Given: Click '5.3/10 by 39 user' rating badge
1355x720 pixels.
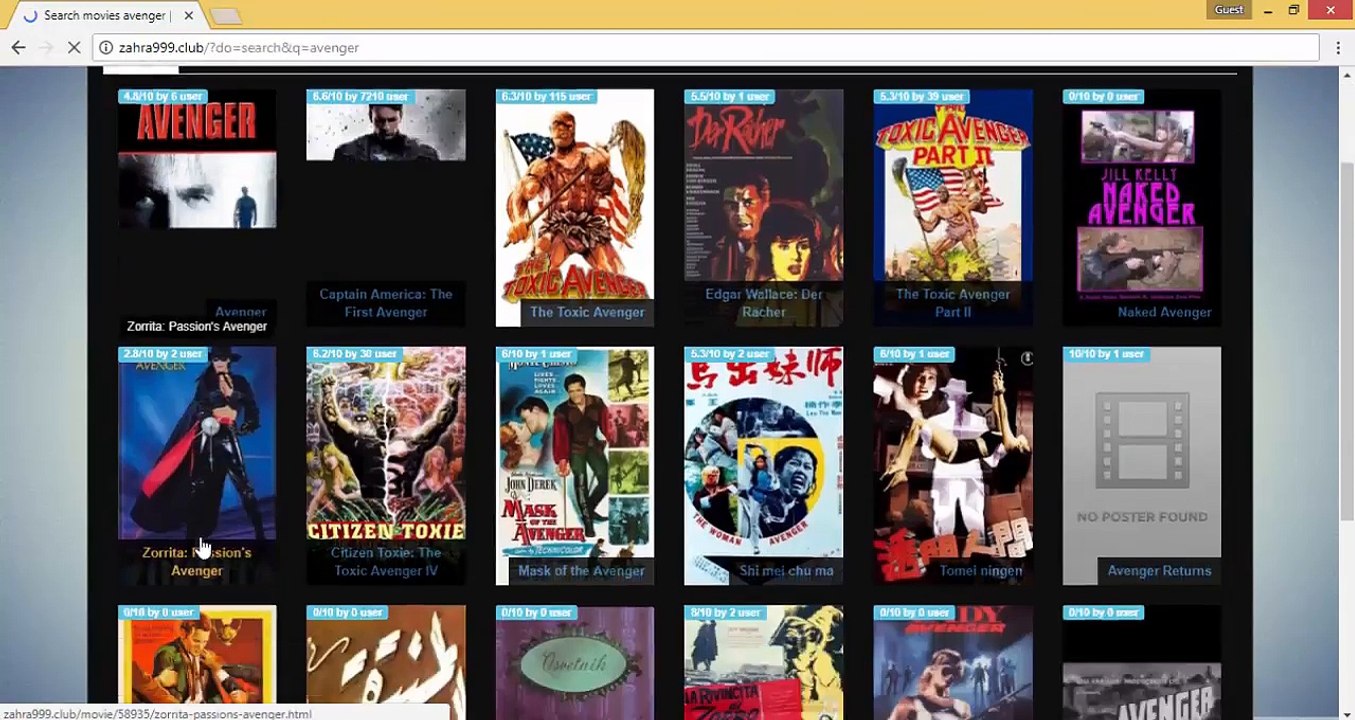Looking at the screenshot, I should 921,96.
